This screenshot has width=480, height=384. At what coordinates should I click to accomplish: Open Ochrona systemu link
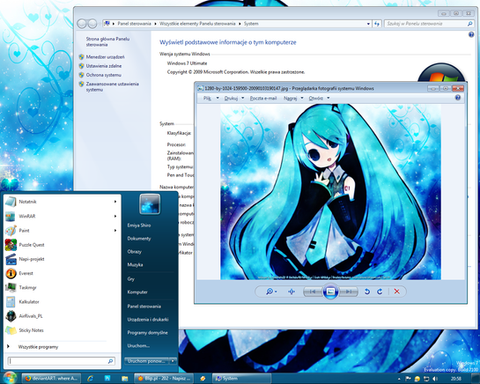point(103,75)
